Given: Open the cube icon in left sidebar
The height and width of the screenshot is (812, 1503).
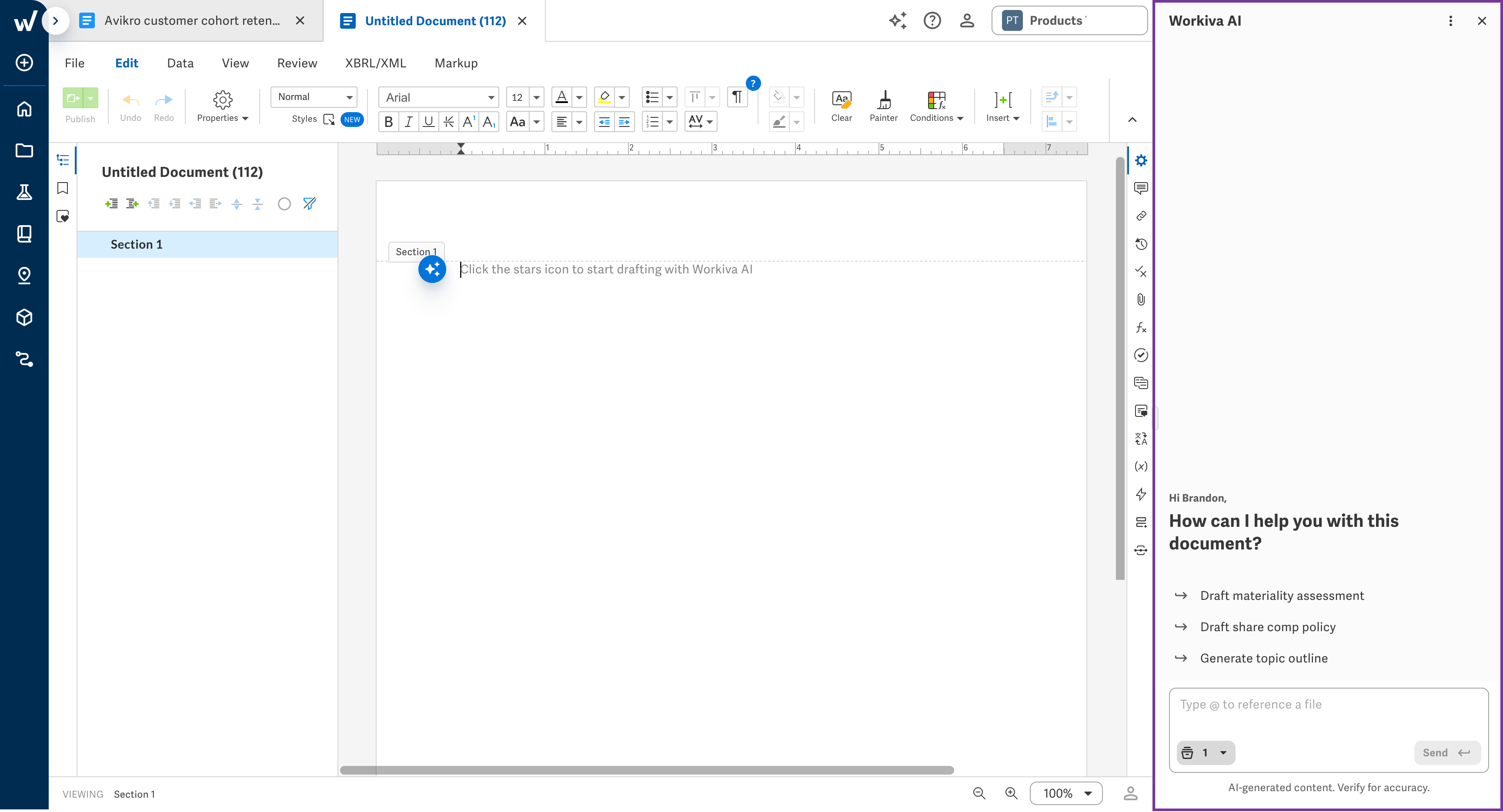Looking at the screenshot, I should (24, 317).
